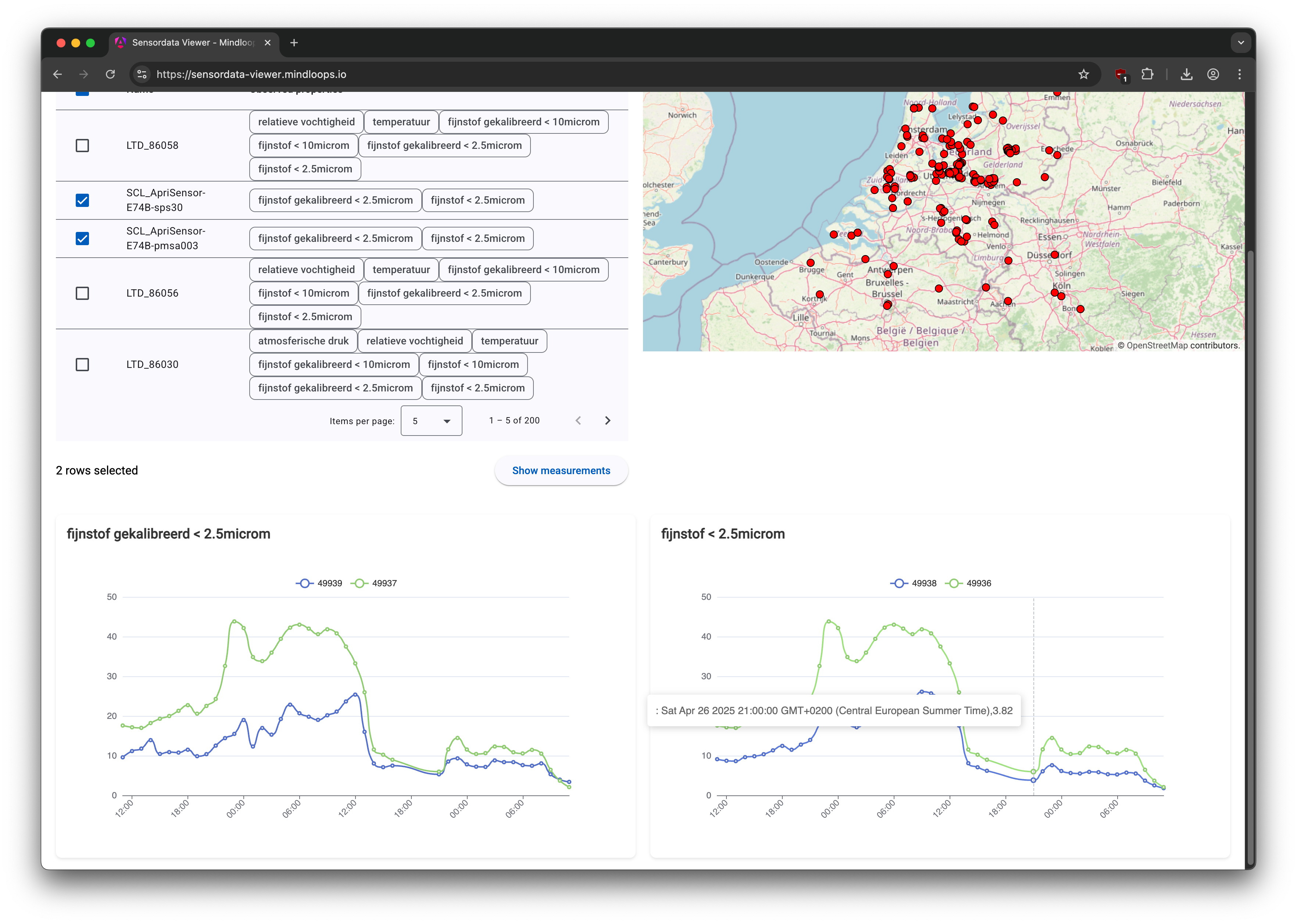Click OpenStreetMap contributors attribution link
The width and height of the screenshot is (1297, 924).
[x=1157, y=345]
